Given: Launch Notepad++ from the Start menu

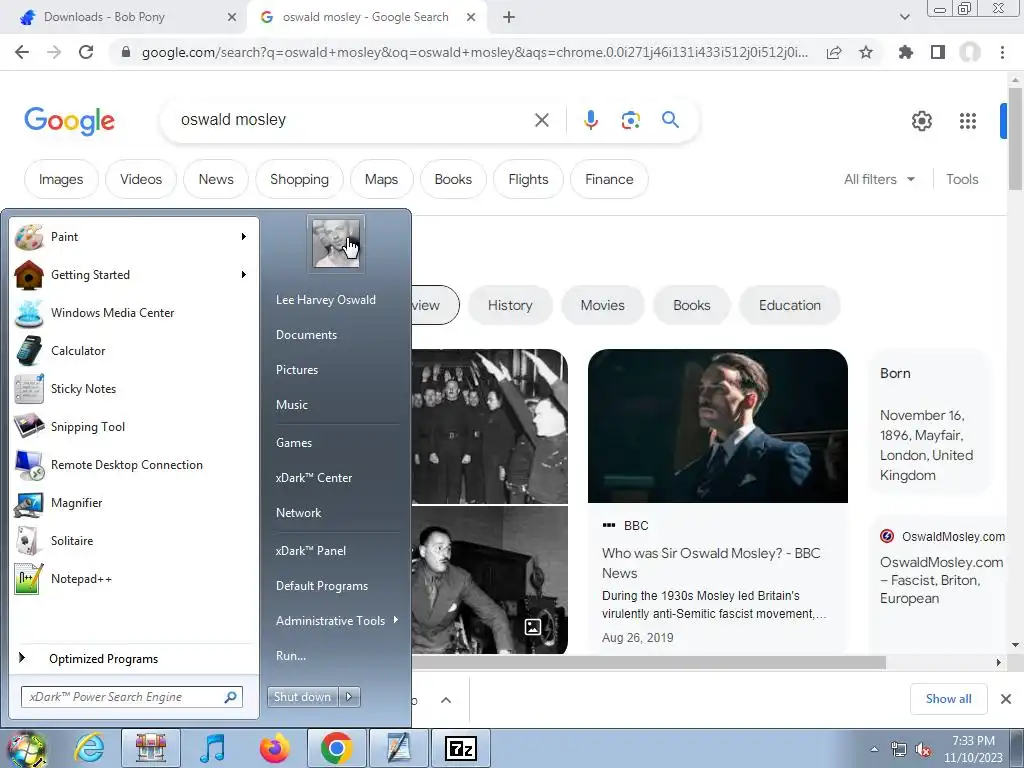Looking at the screenshot, I should 134,579.
